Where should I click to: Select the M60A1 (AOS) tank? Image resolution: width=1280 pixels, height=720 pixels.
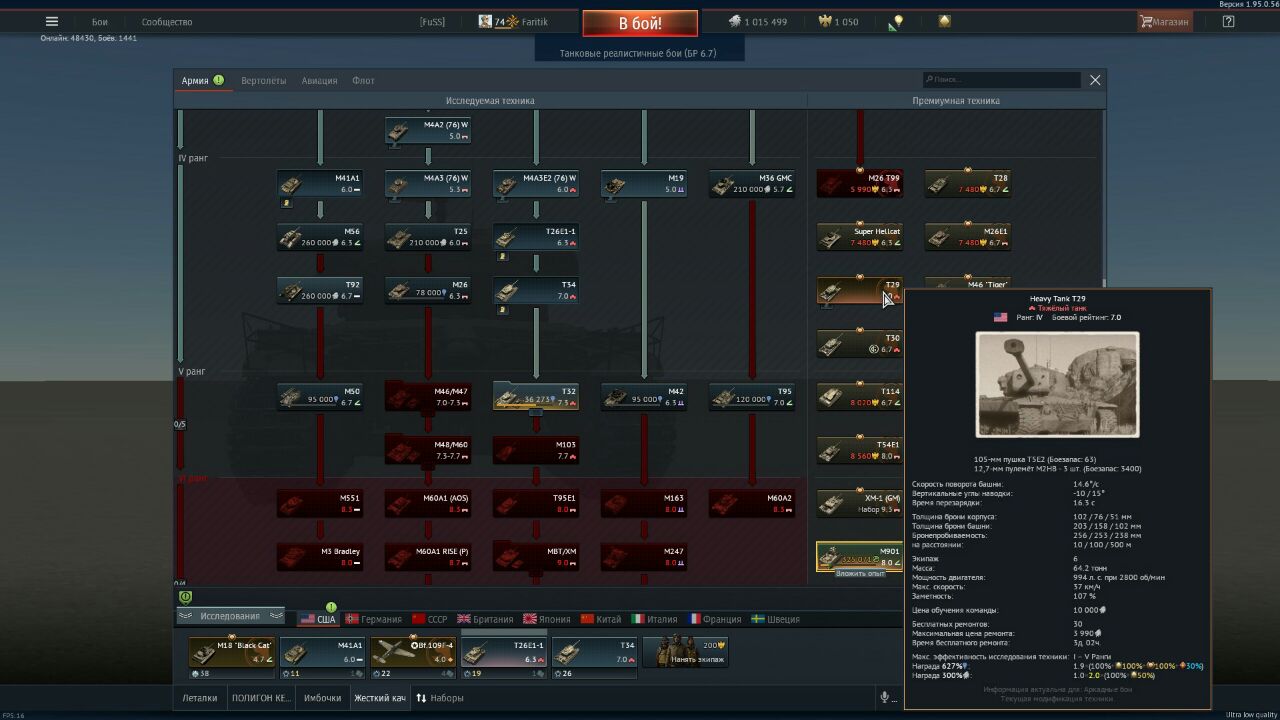click(428, 503)
